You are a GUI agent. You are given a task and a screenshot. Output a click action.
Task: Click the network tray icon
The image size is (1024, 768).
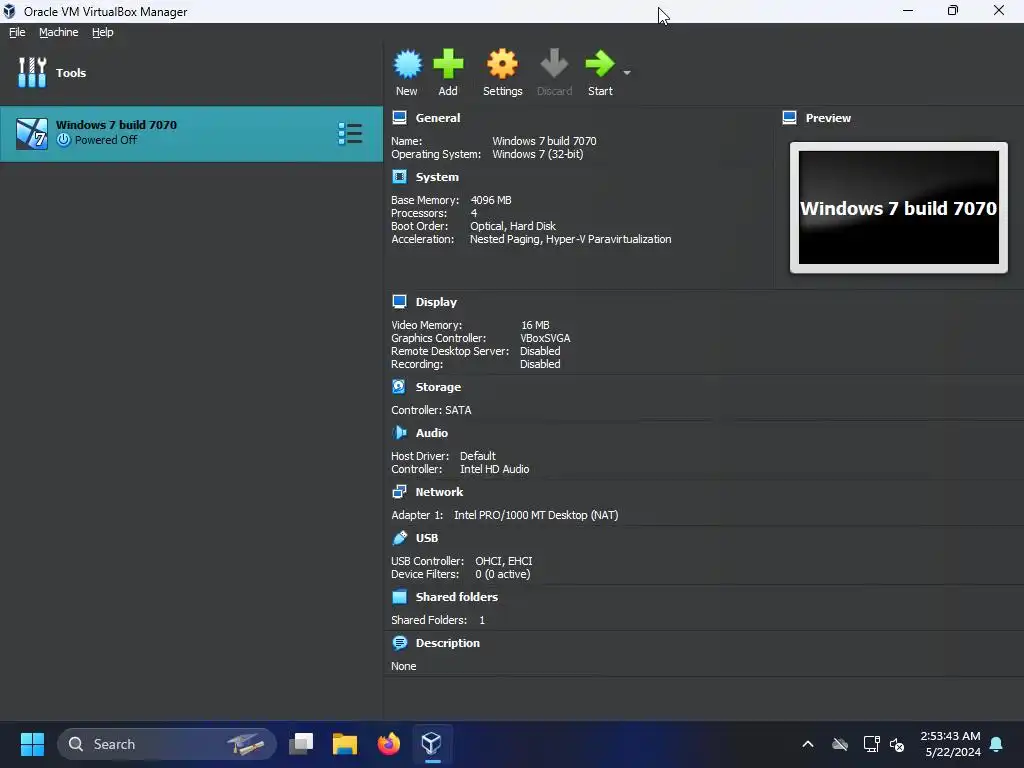point(871,744)
